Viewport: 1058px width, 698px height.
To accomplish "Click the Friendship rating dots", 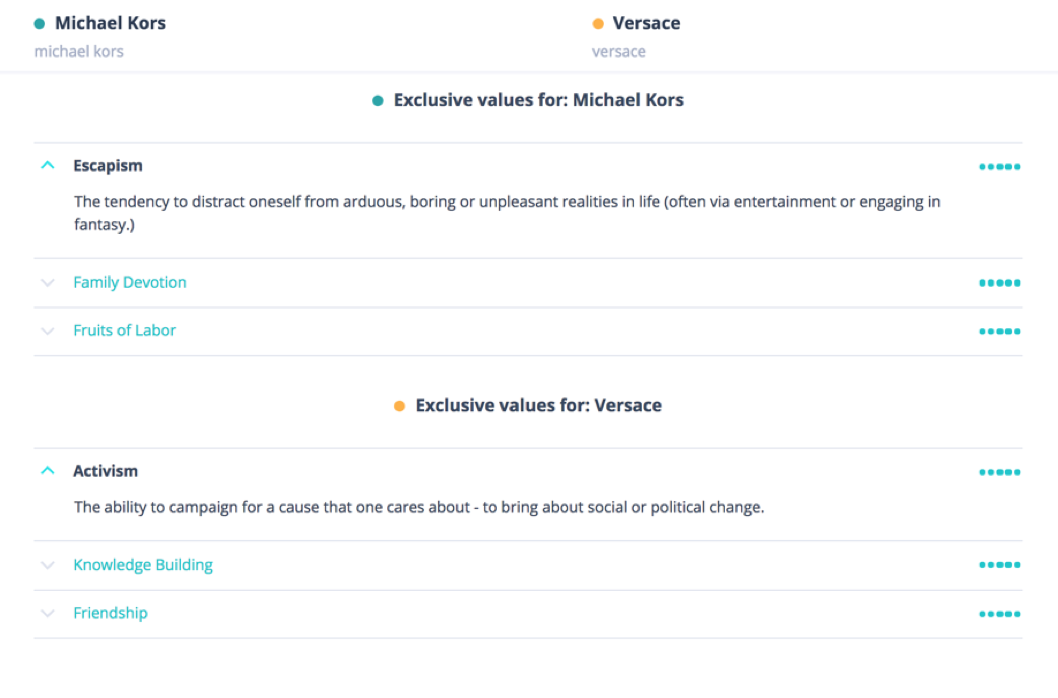I will coord(999,614).
